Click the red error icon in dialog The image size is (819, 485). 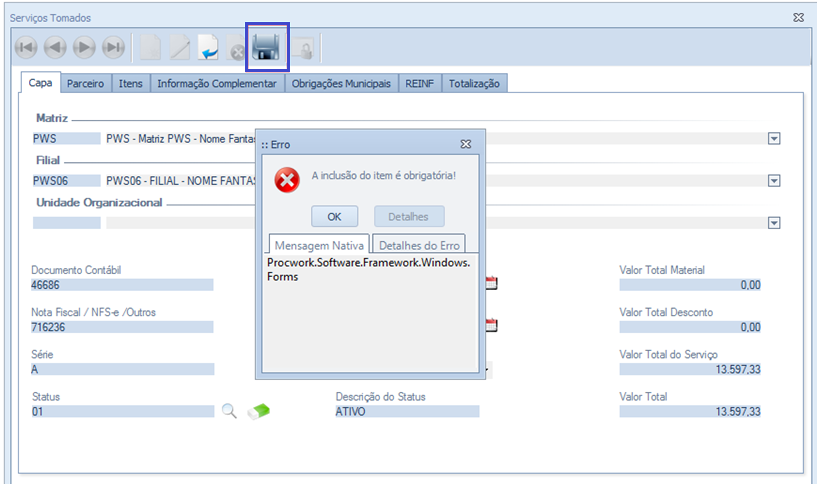287,180
